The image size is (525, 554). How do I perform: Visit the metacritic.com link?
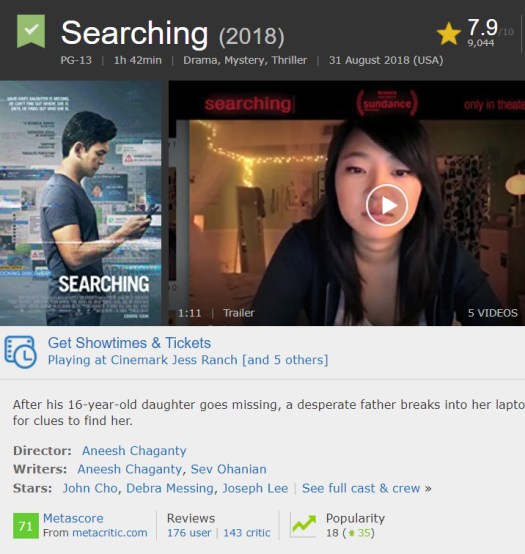click(110, 533)
